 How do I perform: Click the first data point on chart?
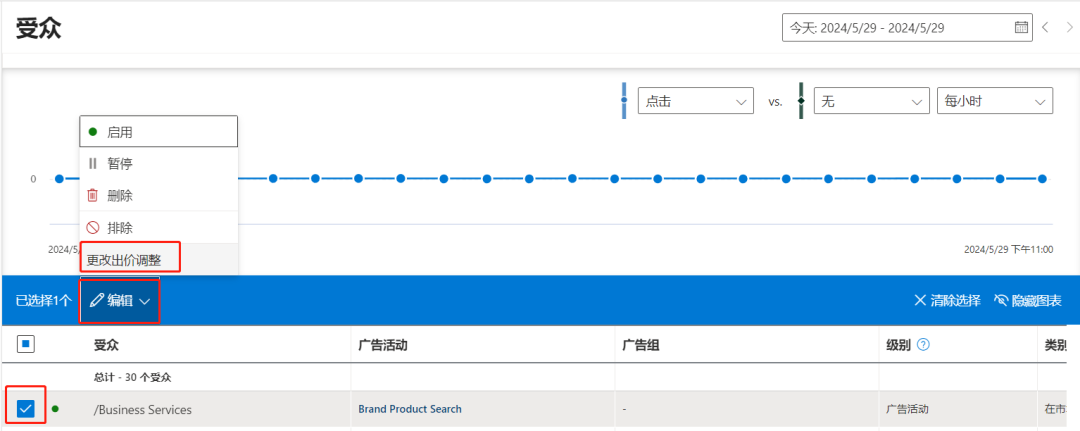coord(59,179)
